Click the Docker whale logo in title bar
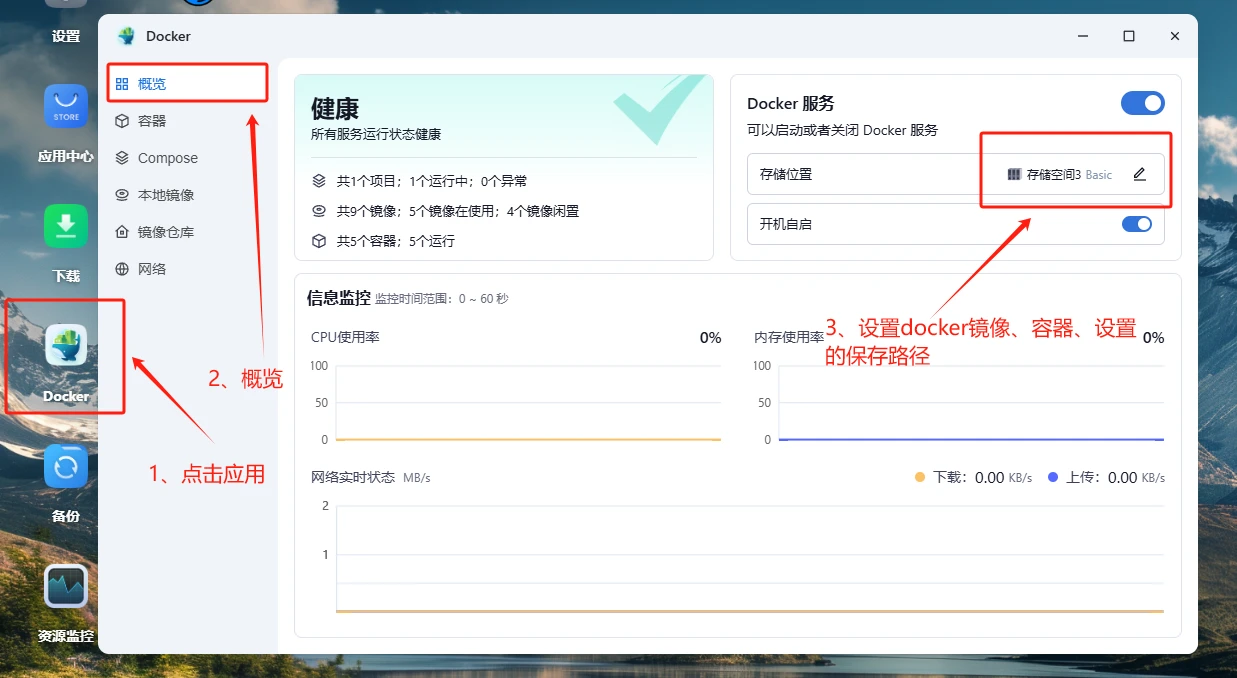 [126, 36]
